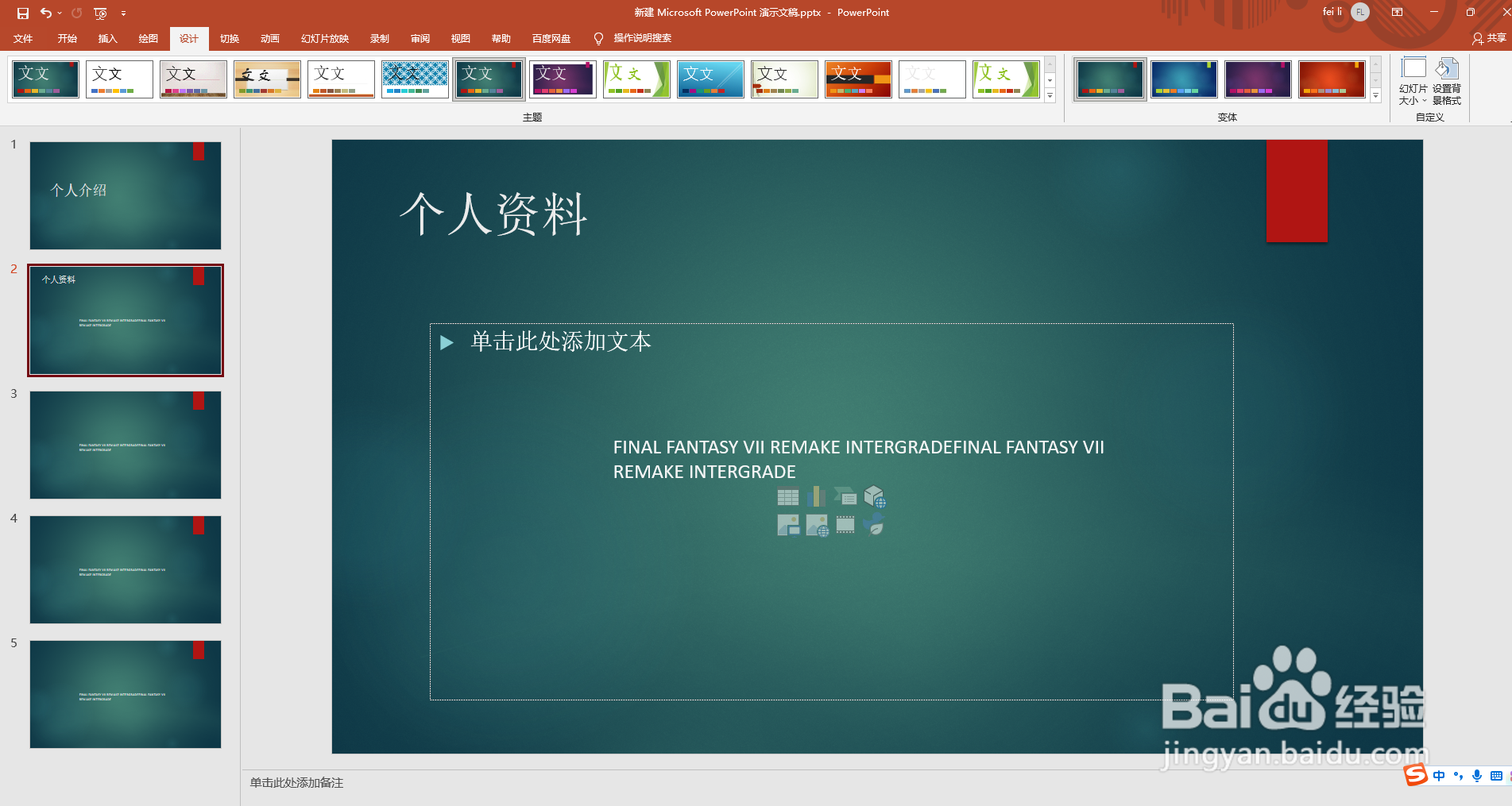Viewport: 1512px width, 806px height.
Task: Apply the first dark teal theme thumbnail
Action: (46, 79)
